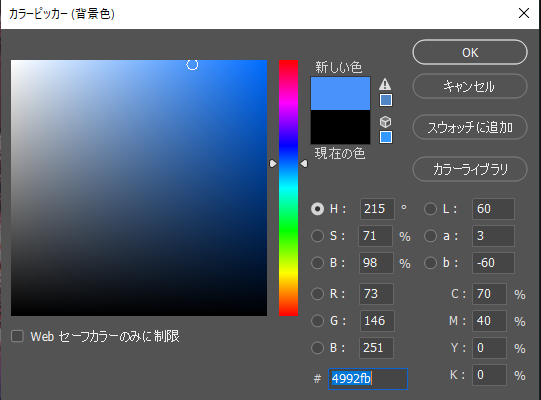541x400 pixels.
Task: Click the C cyan percentage field
Action: coord(489,294)
